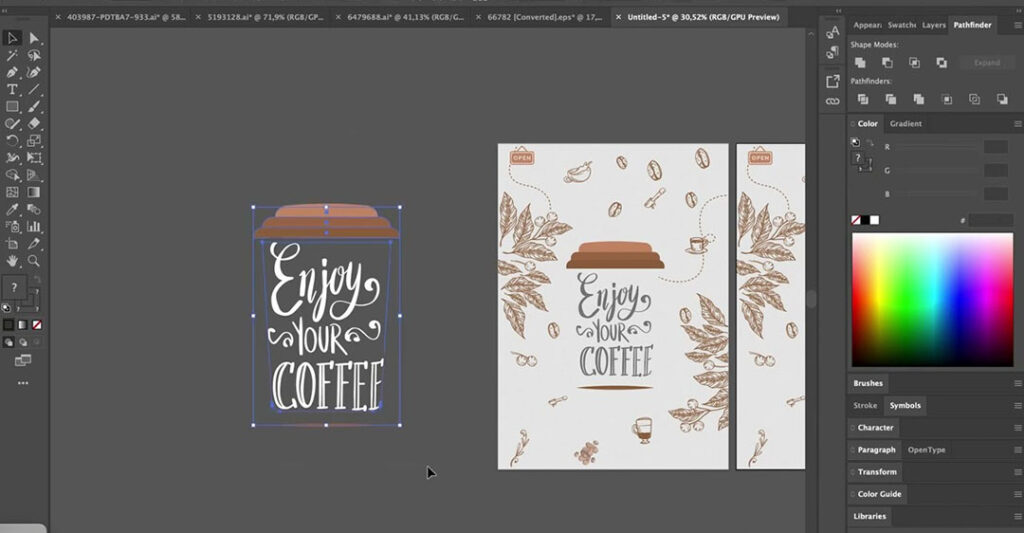The width and height of the screenshot is (1024, 533).
Task: Select the Lasso tool
Action: [x=34, y=56]
